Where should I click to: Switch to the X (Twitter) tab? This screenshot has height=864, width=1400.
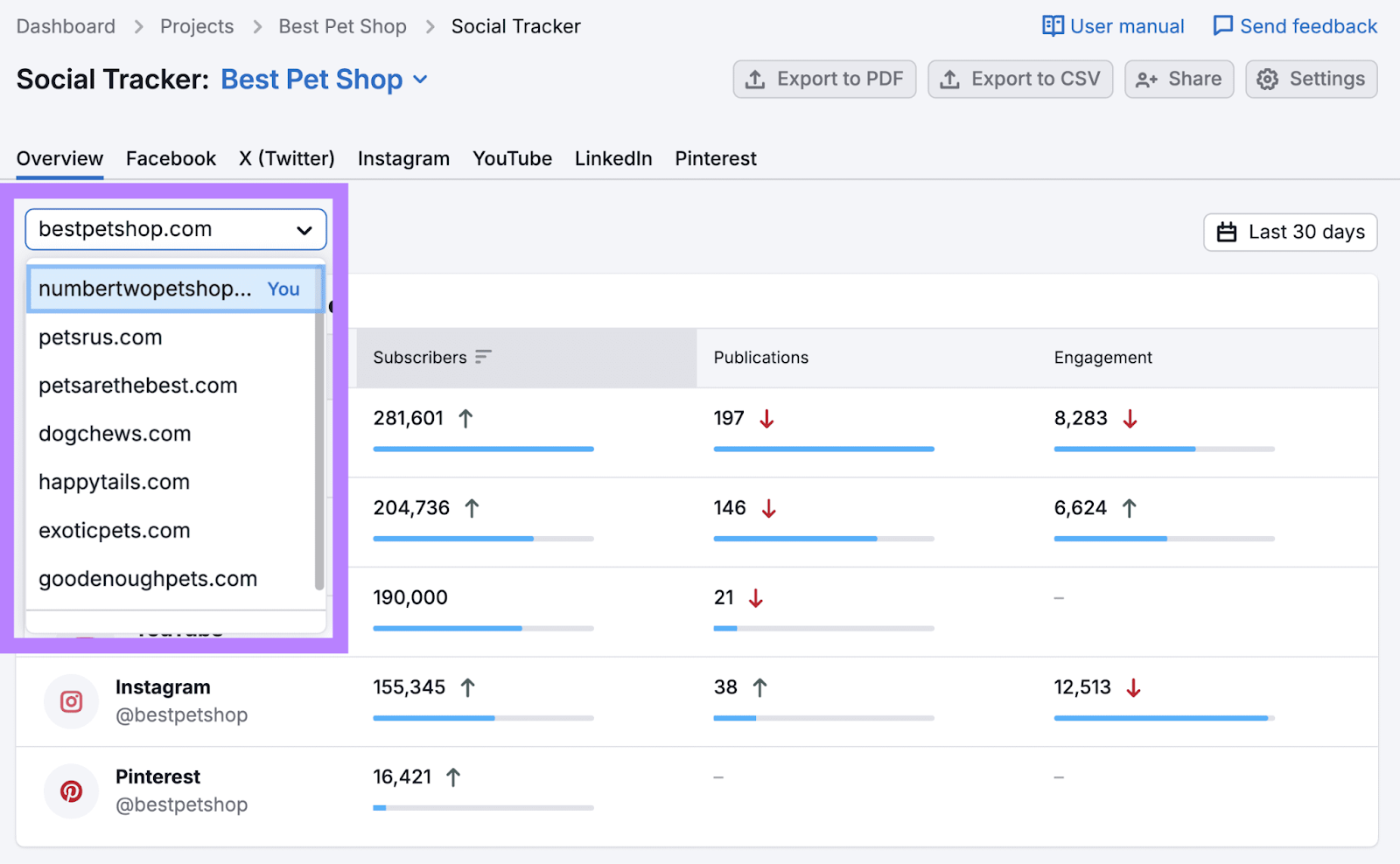pos(286,158)
